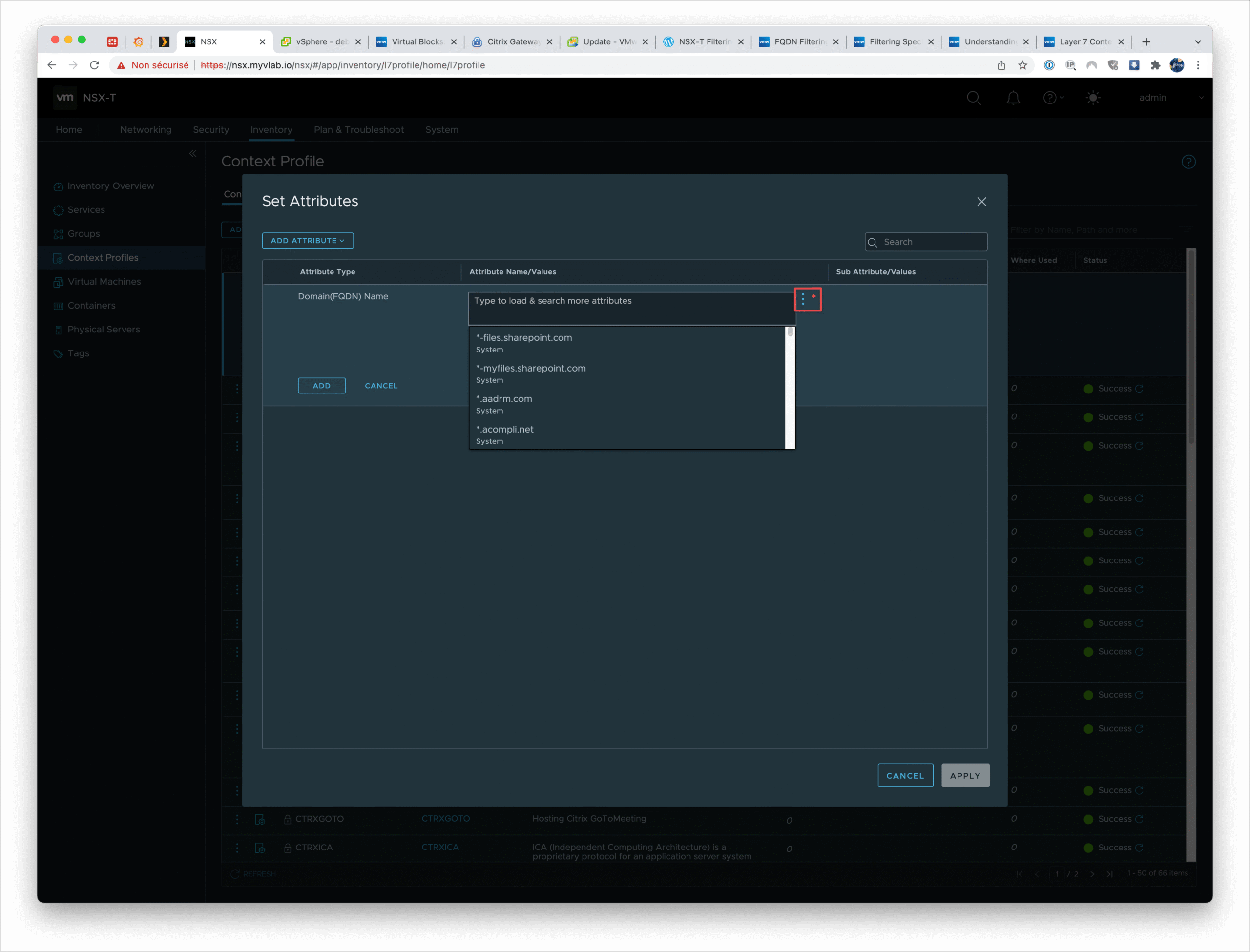Reload the browser page

pos(95,65)
